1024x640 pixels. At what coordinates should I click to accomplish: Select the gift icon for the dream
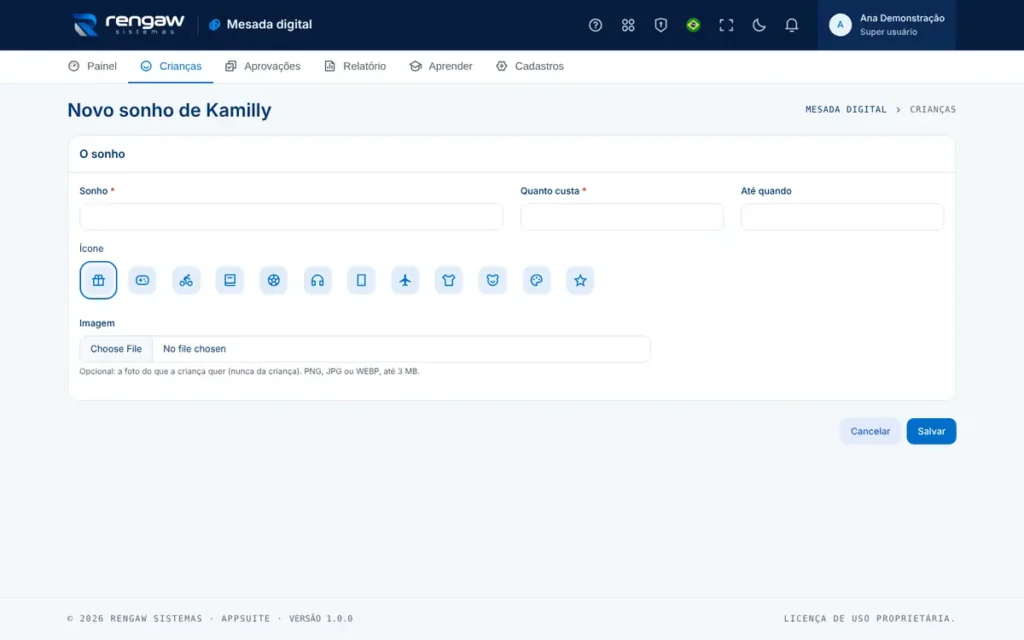(x=98, y=280)
